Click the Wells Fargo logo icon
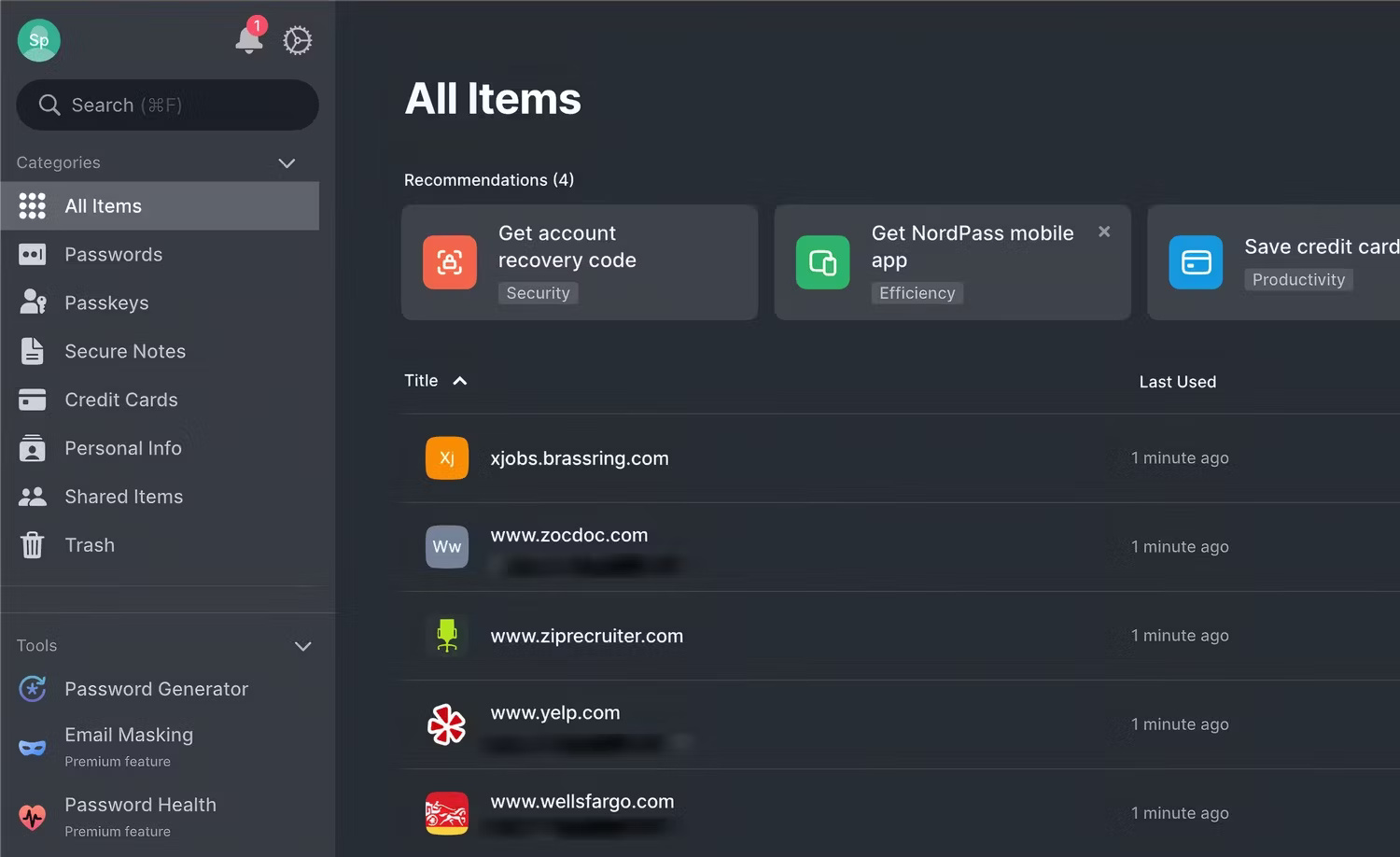Screen dimensions: 1400x857 tap(447, 813)
